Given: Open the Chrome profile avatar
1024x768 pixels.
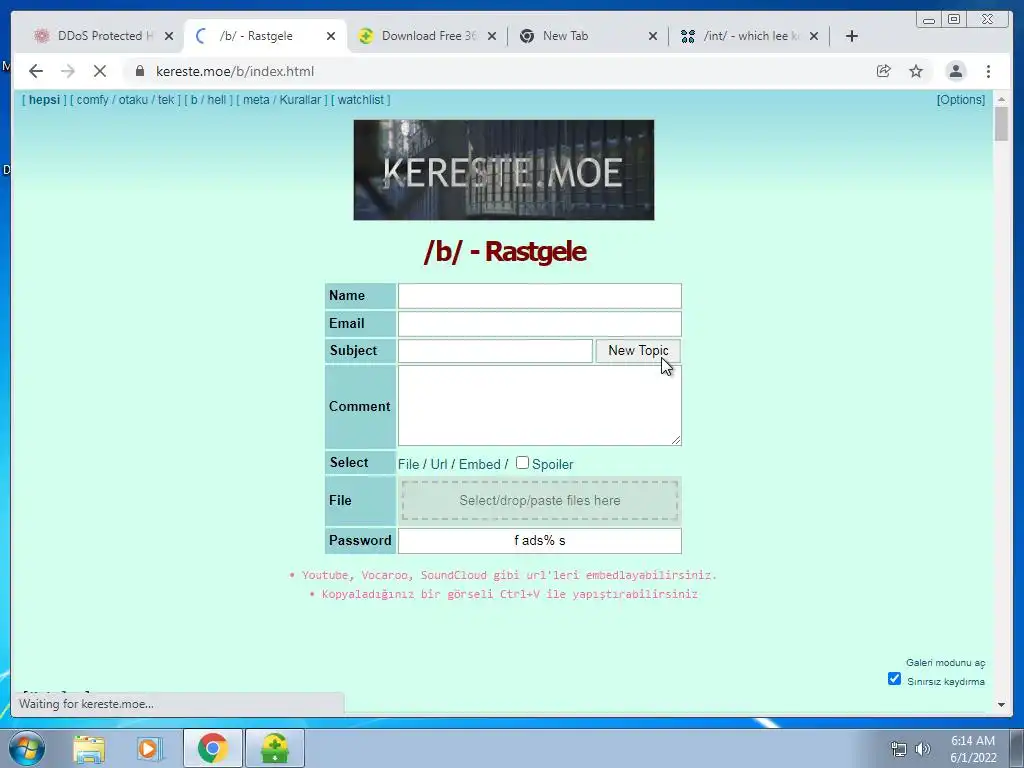Looking at the screenshot, I should point(955,71).
